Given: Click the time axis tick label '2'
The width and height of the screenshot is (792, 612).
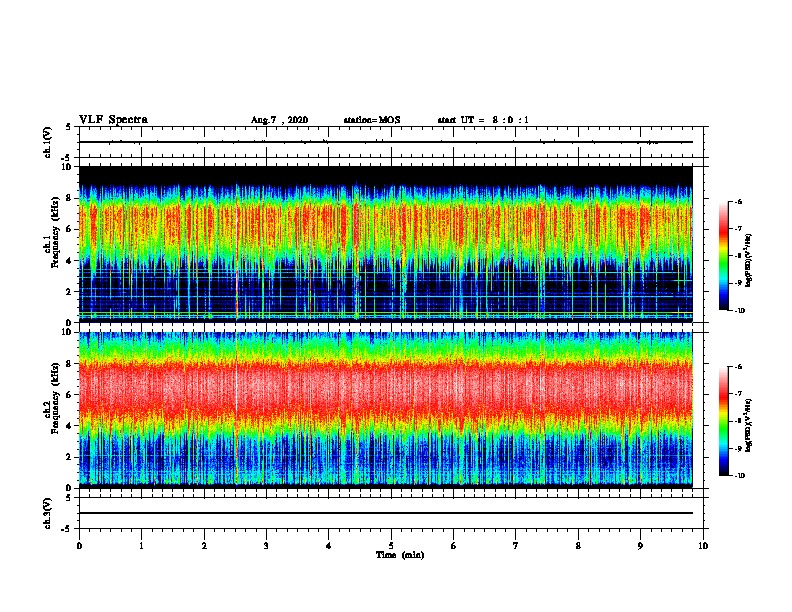Looking at the screenshot, I should tap(204, 546).
